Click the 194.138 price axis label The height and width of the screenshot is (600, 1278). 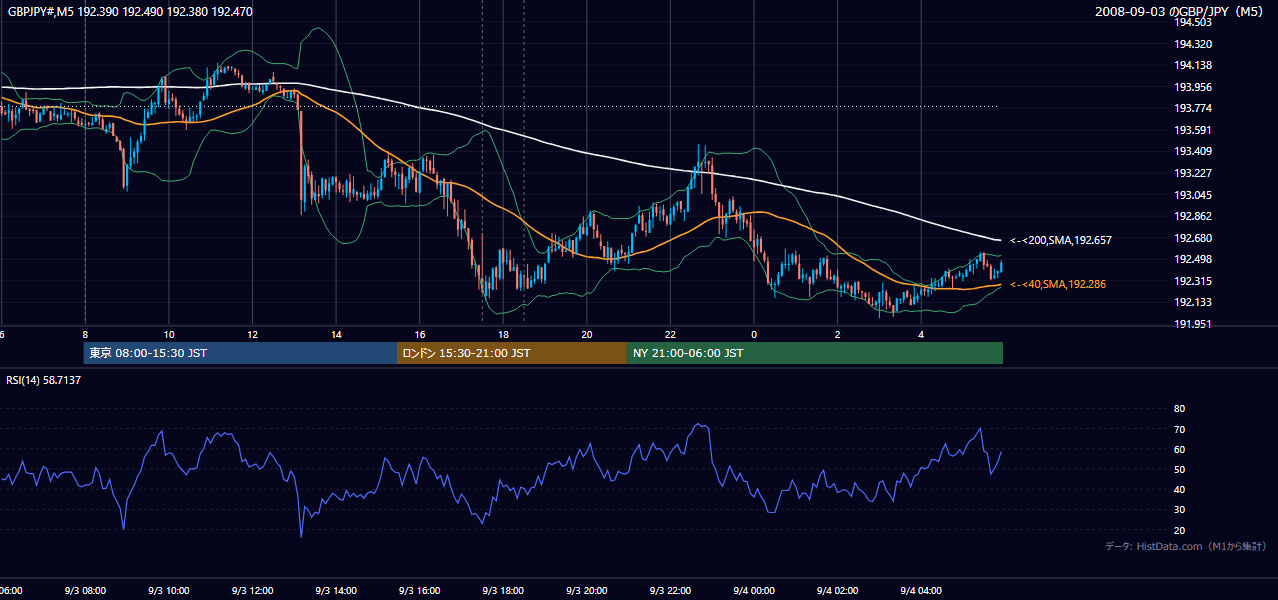tap(1192, 65)
